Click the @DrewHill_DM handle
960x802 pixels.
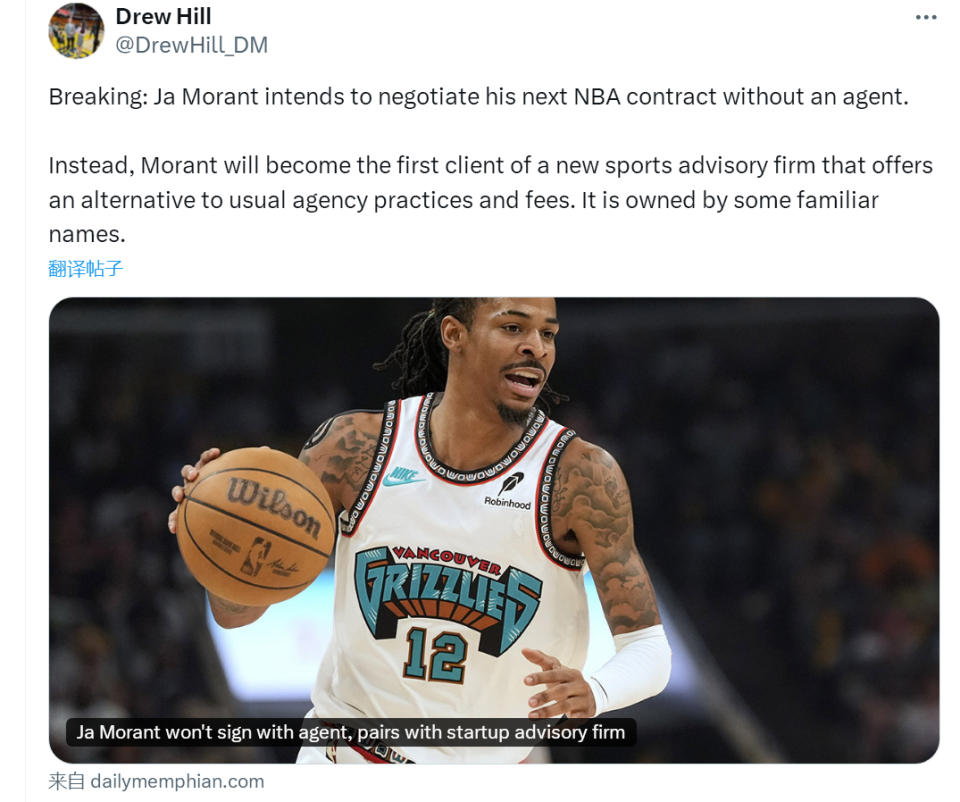pyautogui.click(x=192, y=45)
